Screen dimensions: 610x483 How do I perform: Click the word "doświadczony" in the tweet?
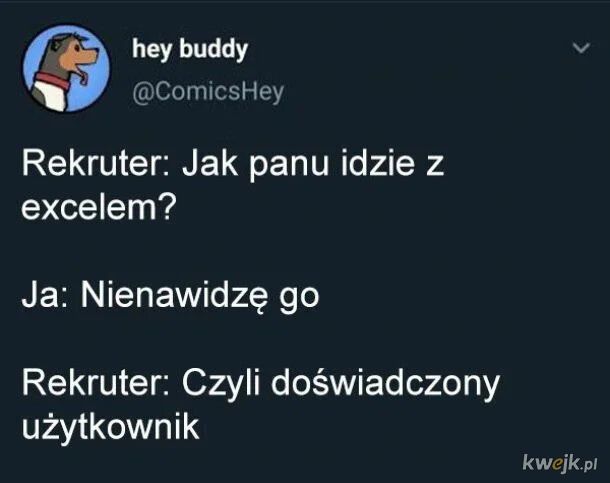coord(385,383)
